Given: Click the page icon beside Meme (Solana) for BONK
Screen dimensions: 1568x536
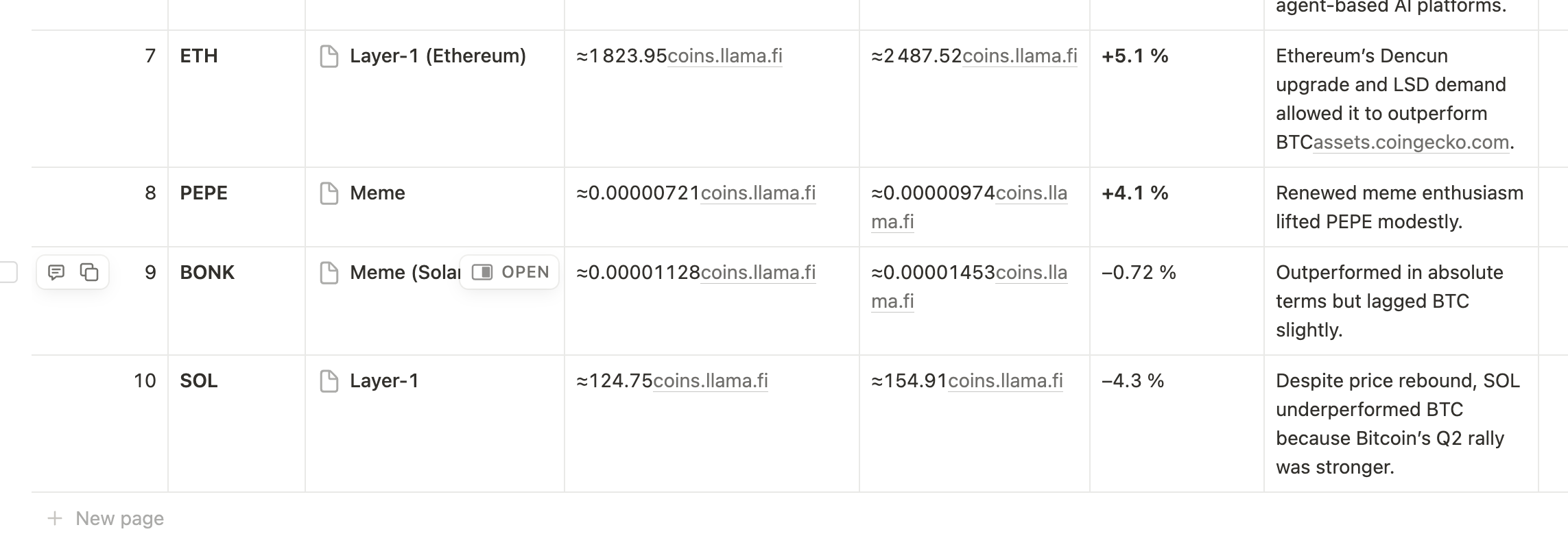Looking at the screenshot, I should coord(329,272).
